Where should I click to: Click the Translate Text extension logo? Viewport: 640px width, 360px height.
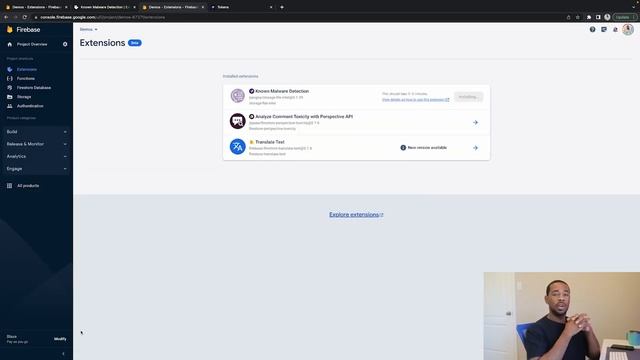(237, 147)
